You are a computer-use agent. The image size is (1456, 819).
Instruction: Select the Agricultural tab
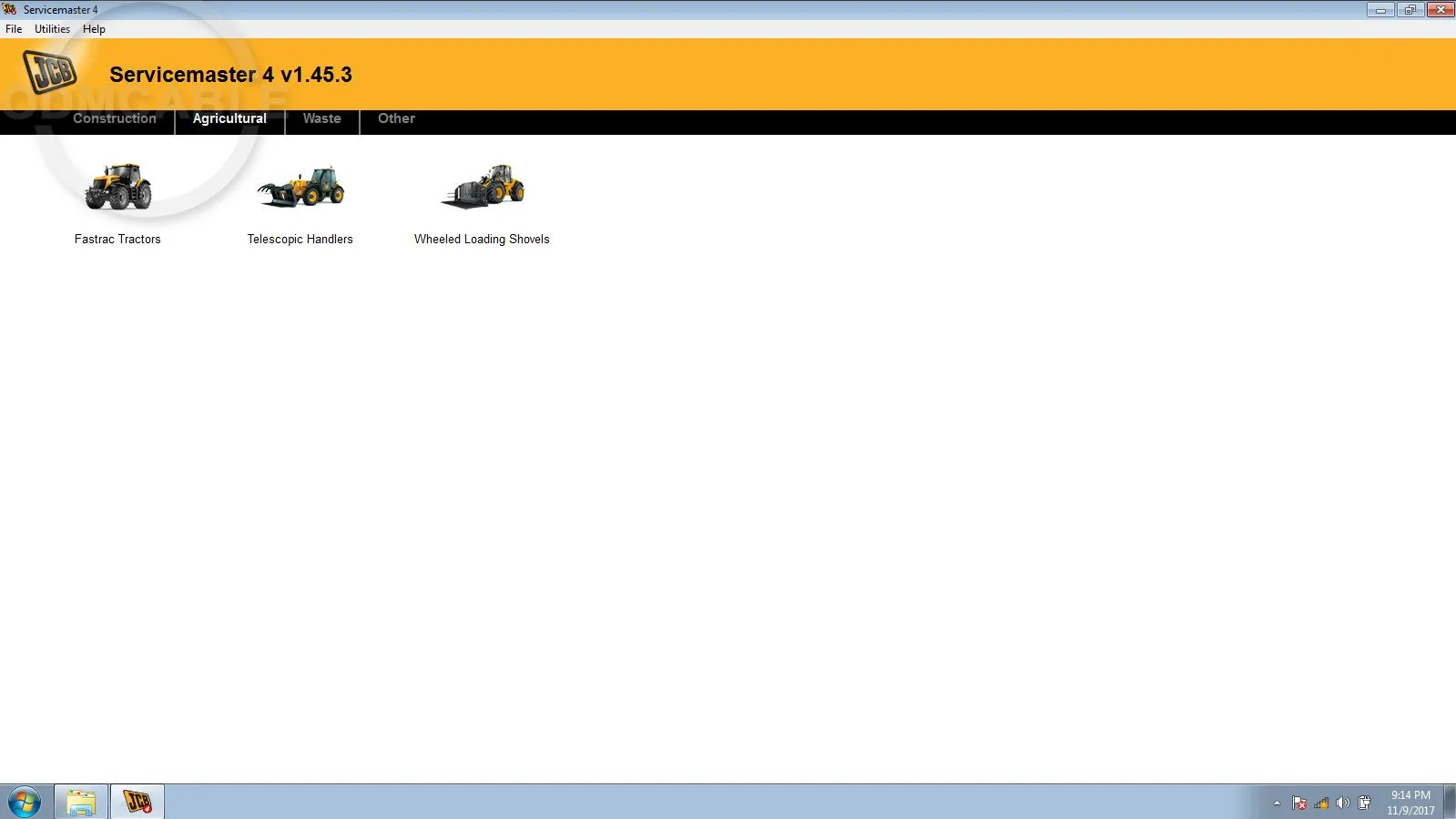pyautogui.click(x=229, y=118)
